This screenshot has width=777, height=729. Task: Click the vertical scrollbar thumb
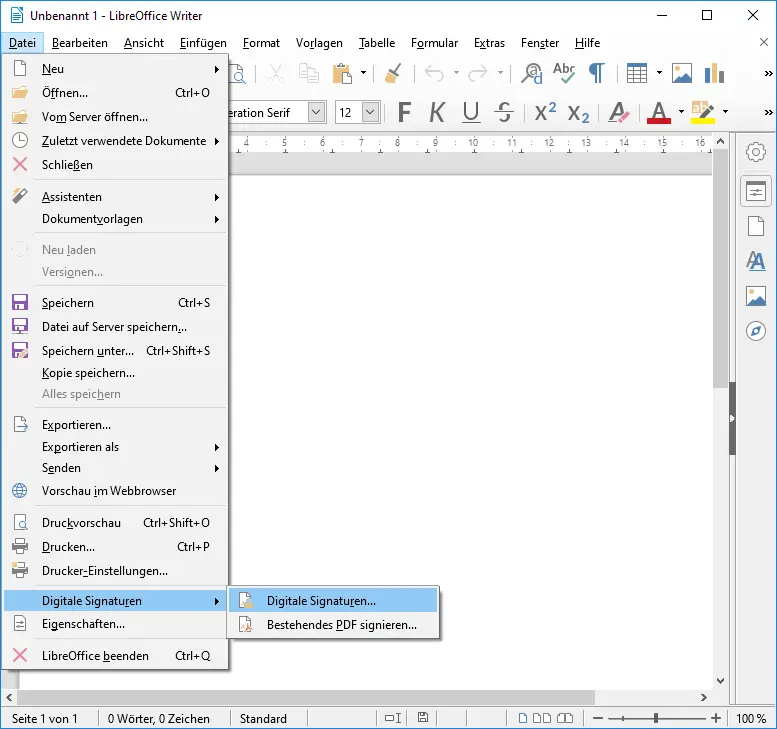pos(720,268)
